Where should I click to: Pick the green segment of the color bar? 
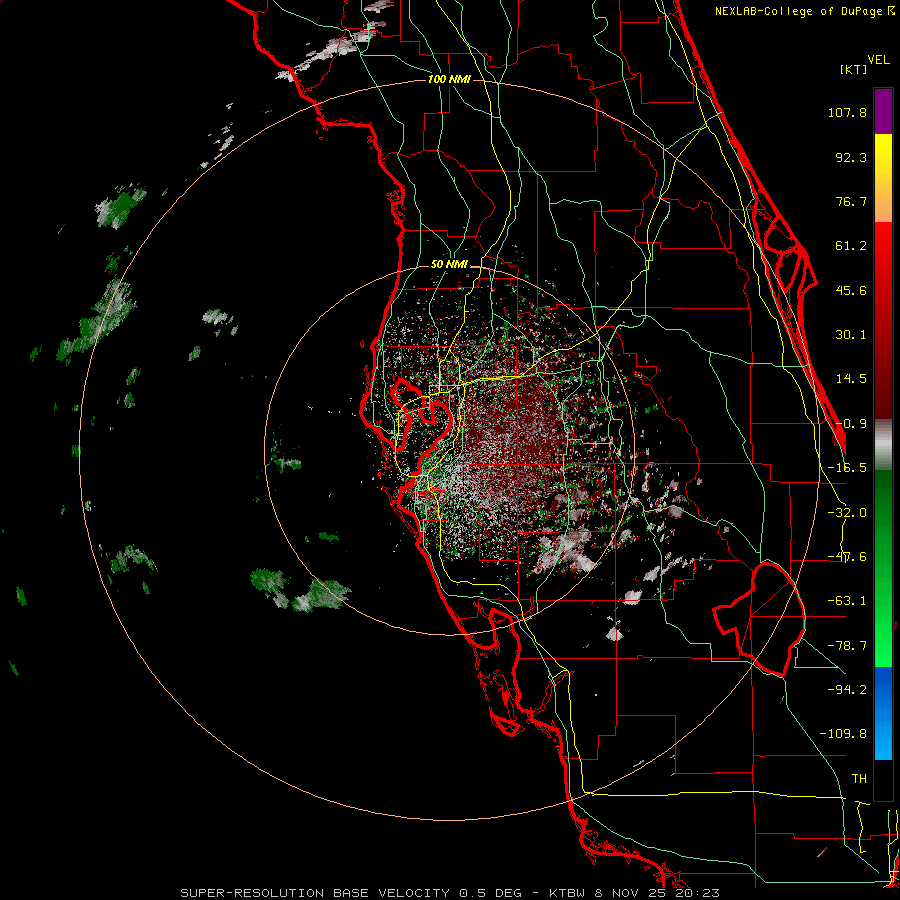pyautogui.click(x=883, y=568)
